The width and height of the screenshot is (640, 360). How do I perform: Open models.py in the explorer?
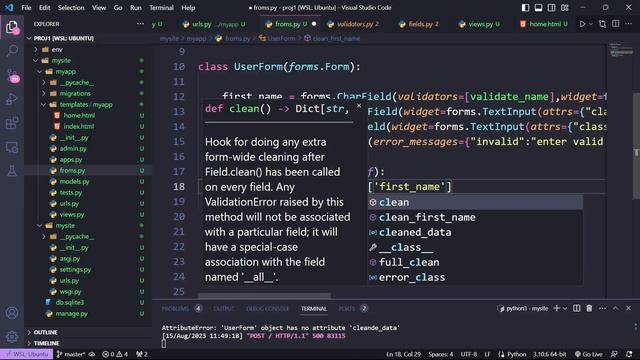click(x=74, y=182)
